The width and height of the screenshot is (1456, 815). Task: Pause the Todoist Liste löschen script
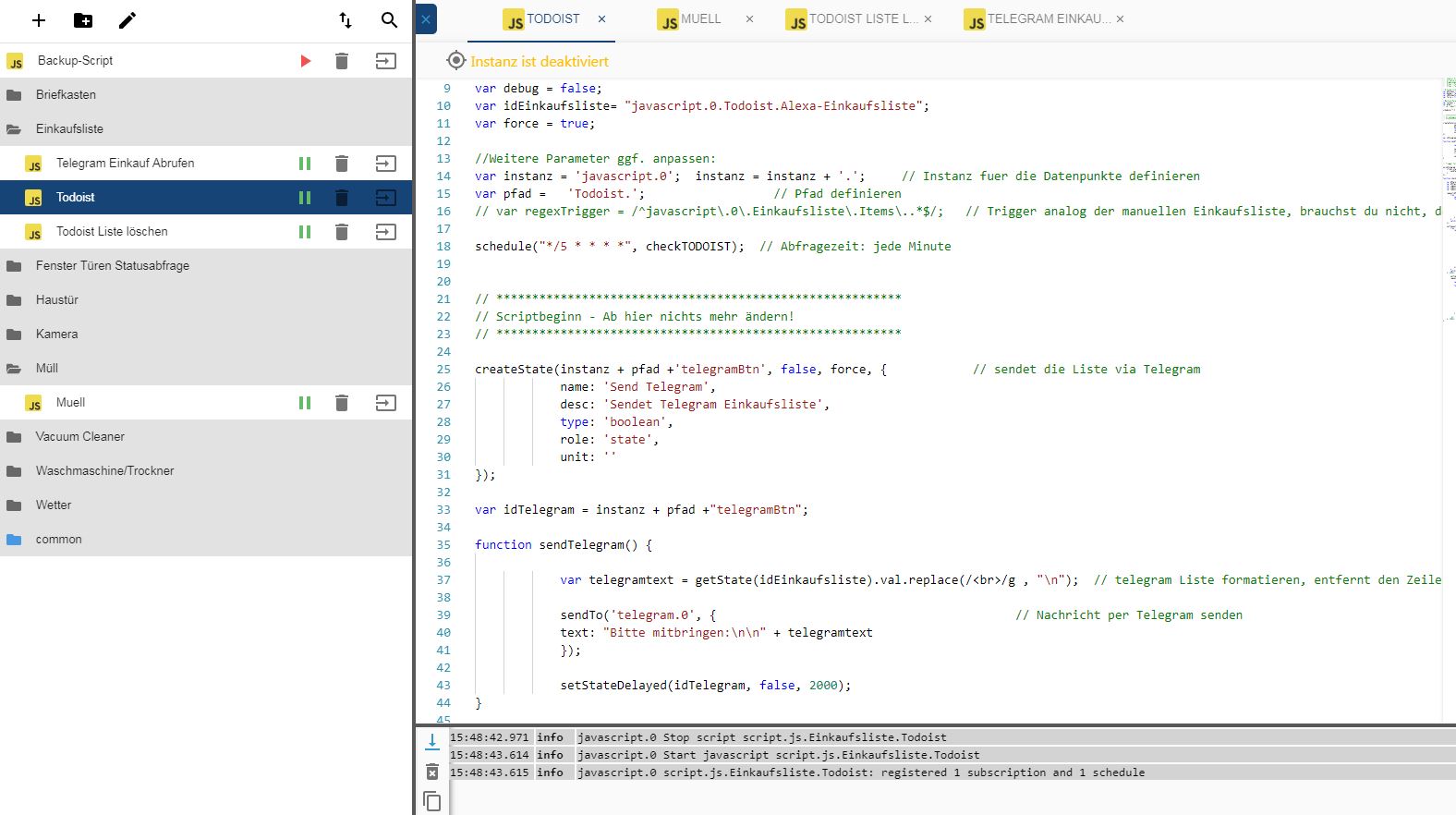coord(305,232)
